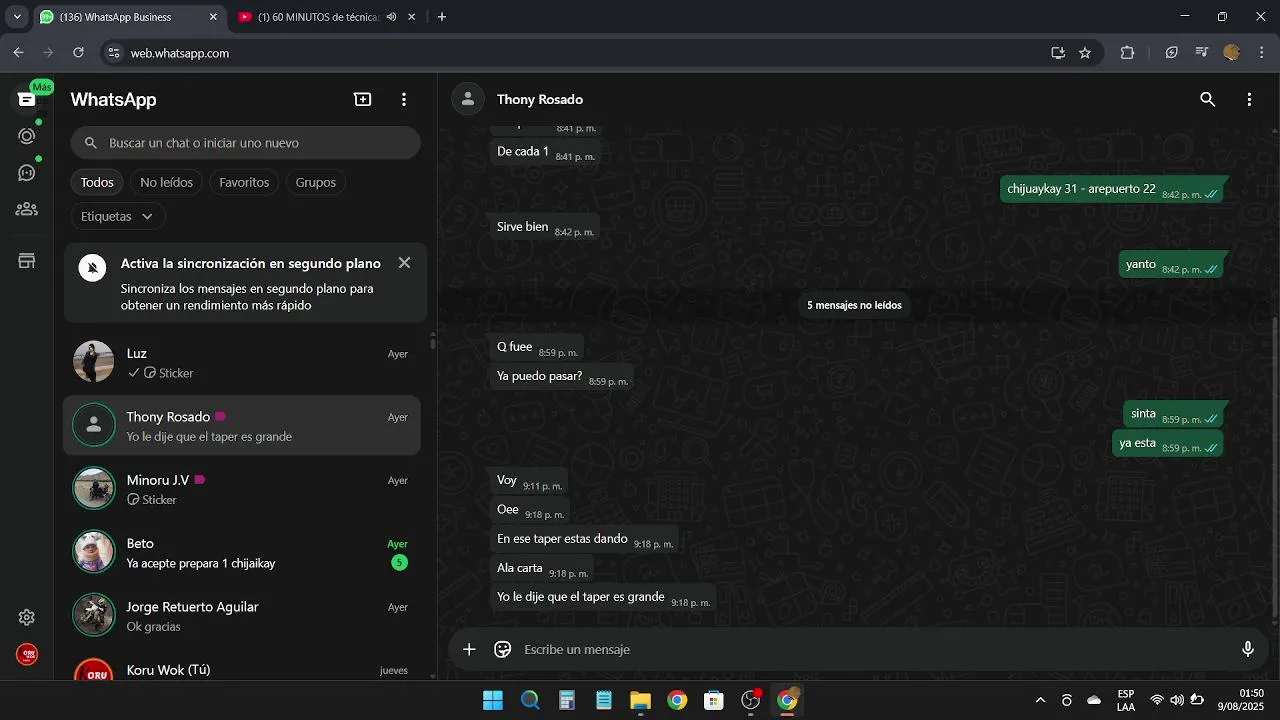Mute the YouTube tab audio icon

pyautogui.click(x=392, y=17)
